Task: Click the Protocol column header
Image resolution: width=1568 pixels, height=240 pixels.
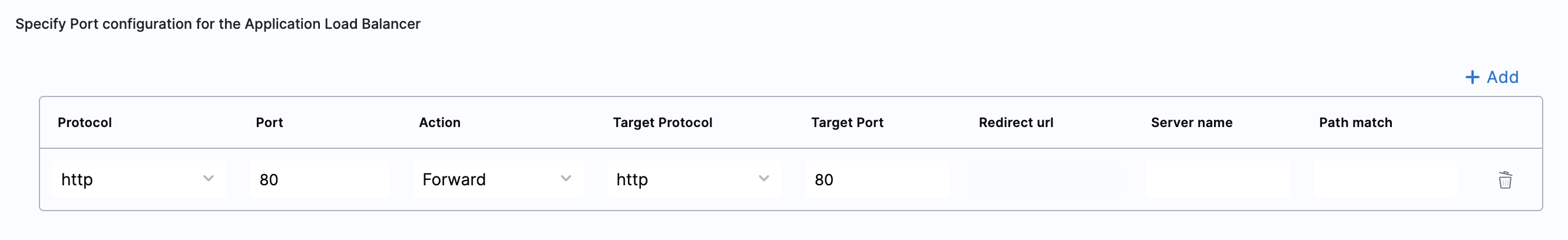Action: coord(85,123)
